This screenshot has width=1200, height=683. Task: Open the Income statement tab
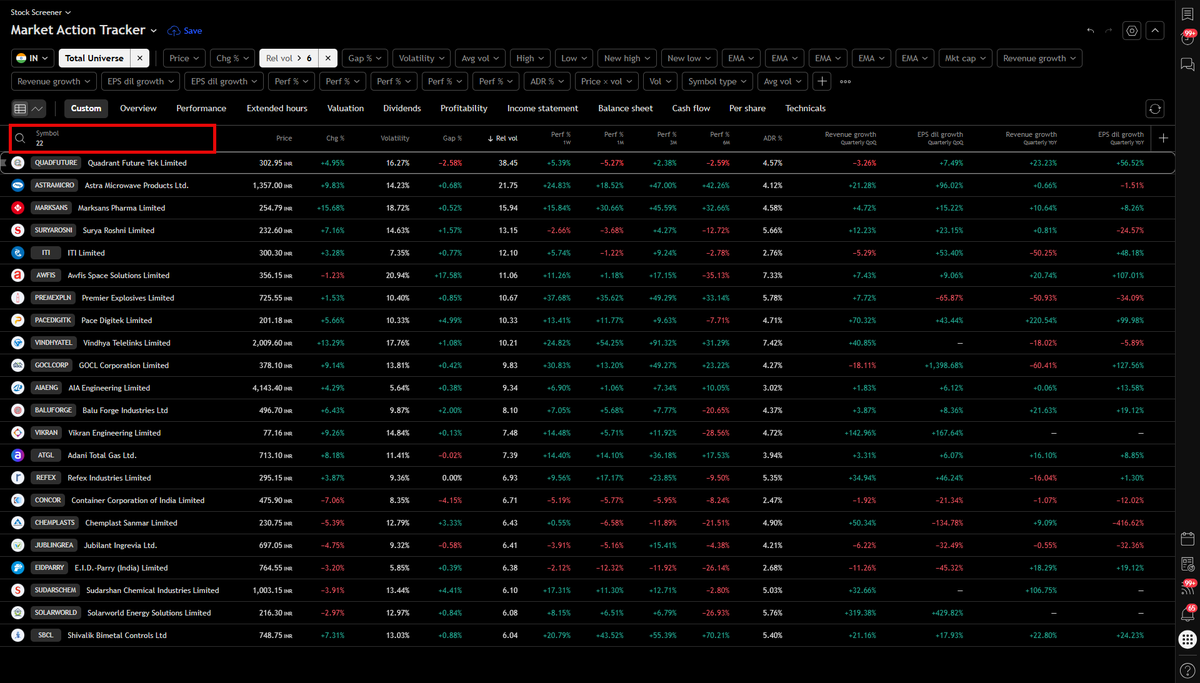(542, 108)
